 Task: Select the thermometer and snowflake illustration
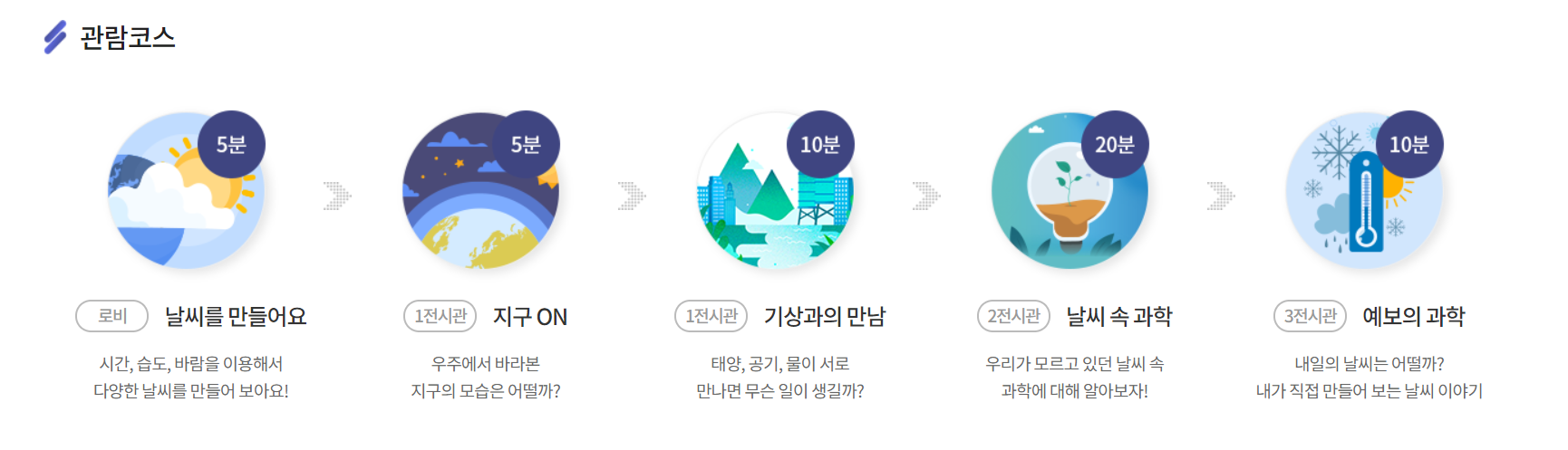click(1364, 191)
